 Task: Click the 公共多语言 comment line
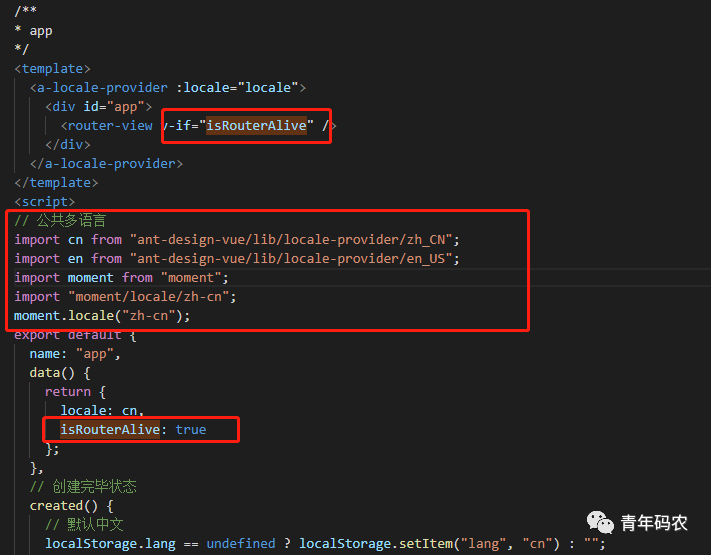tap(60, 221)
